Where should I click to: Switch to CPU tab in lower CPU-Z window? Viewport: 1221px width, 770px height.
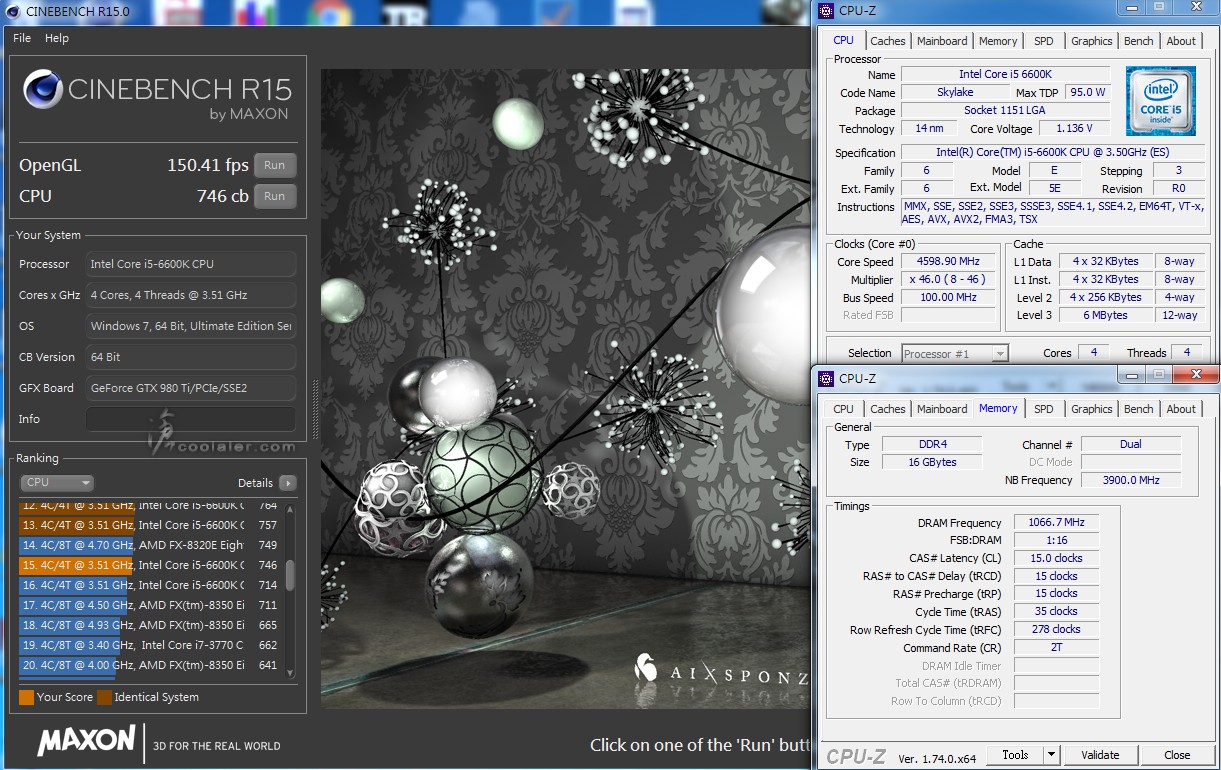pyautogui.click(x=844, y=409)
